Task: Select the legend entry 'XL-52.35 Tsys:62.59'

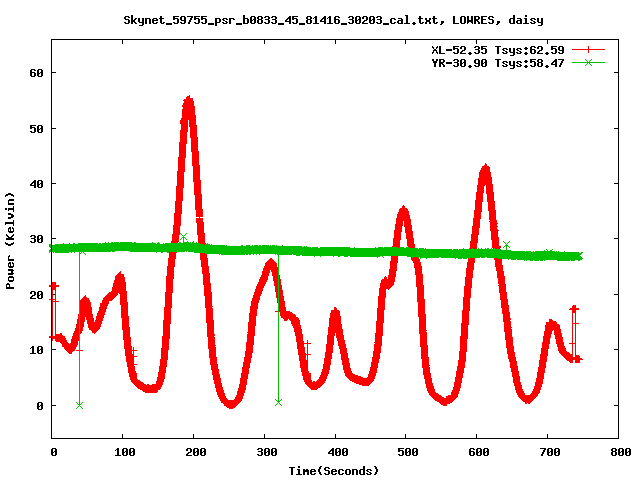Action: point(498,50)
